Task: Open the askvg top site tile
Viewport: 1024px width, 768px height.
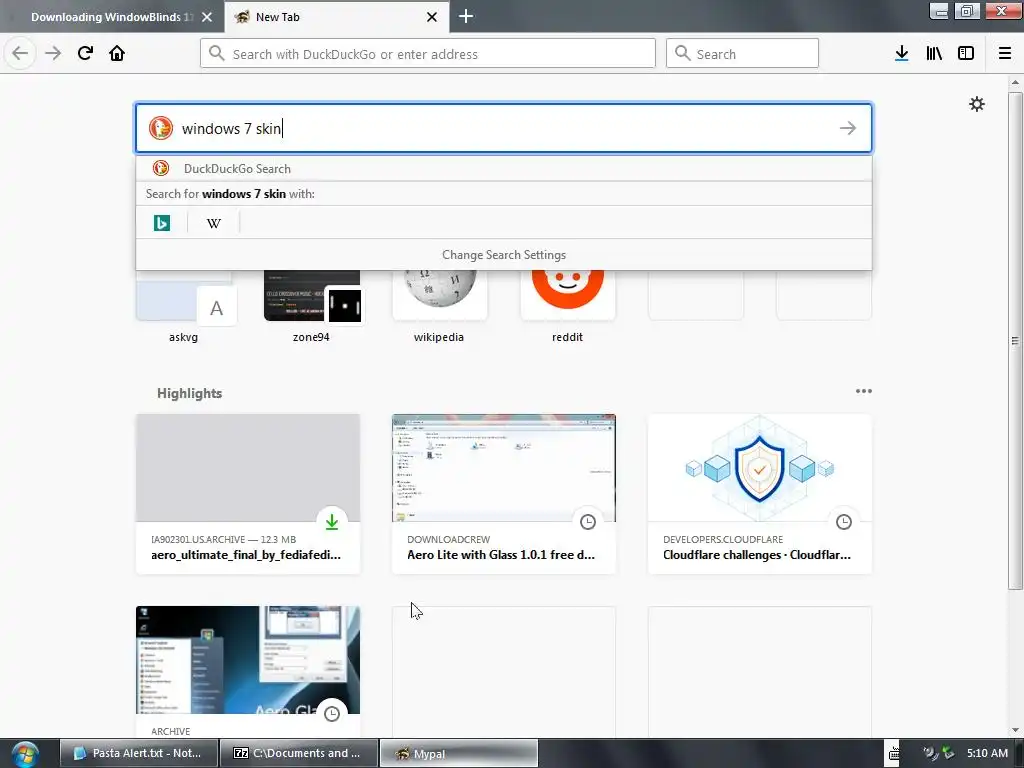Action: (x=184, y=306)
